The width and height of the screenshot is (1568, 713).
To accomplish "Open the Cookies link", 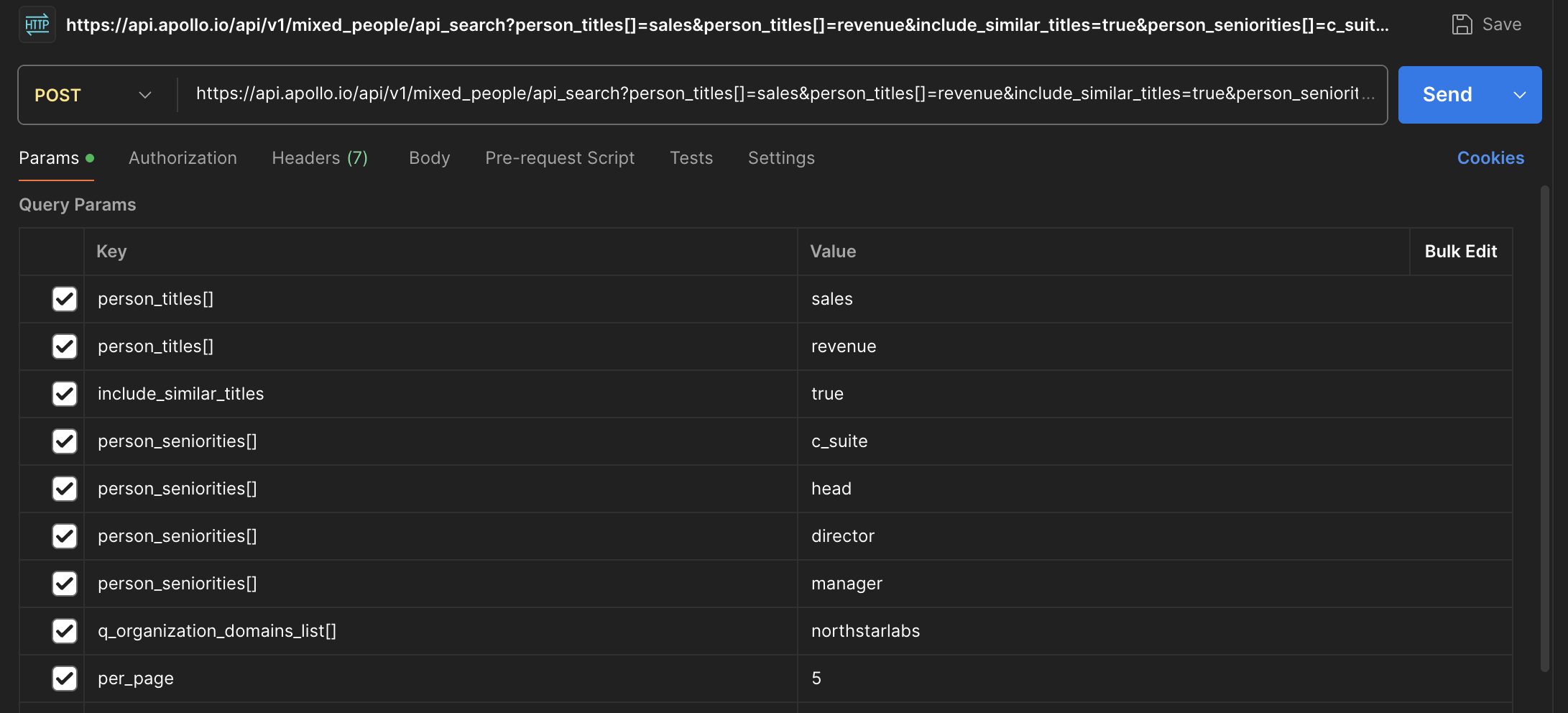I will (x=1490, y=158).
